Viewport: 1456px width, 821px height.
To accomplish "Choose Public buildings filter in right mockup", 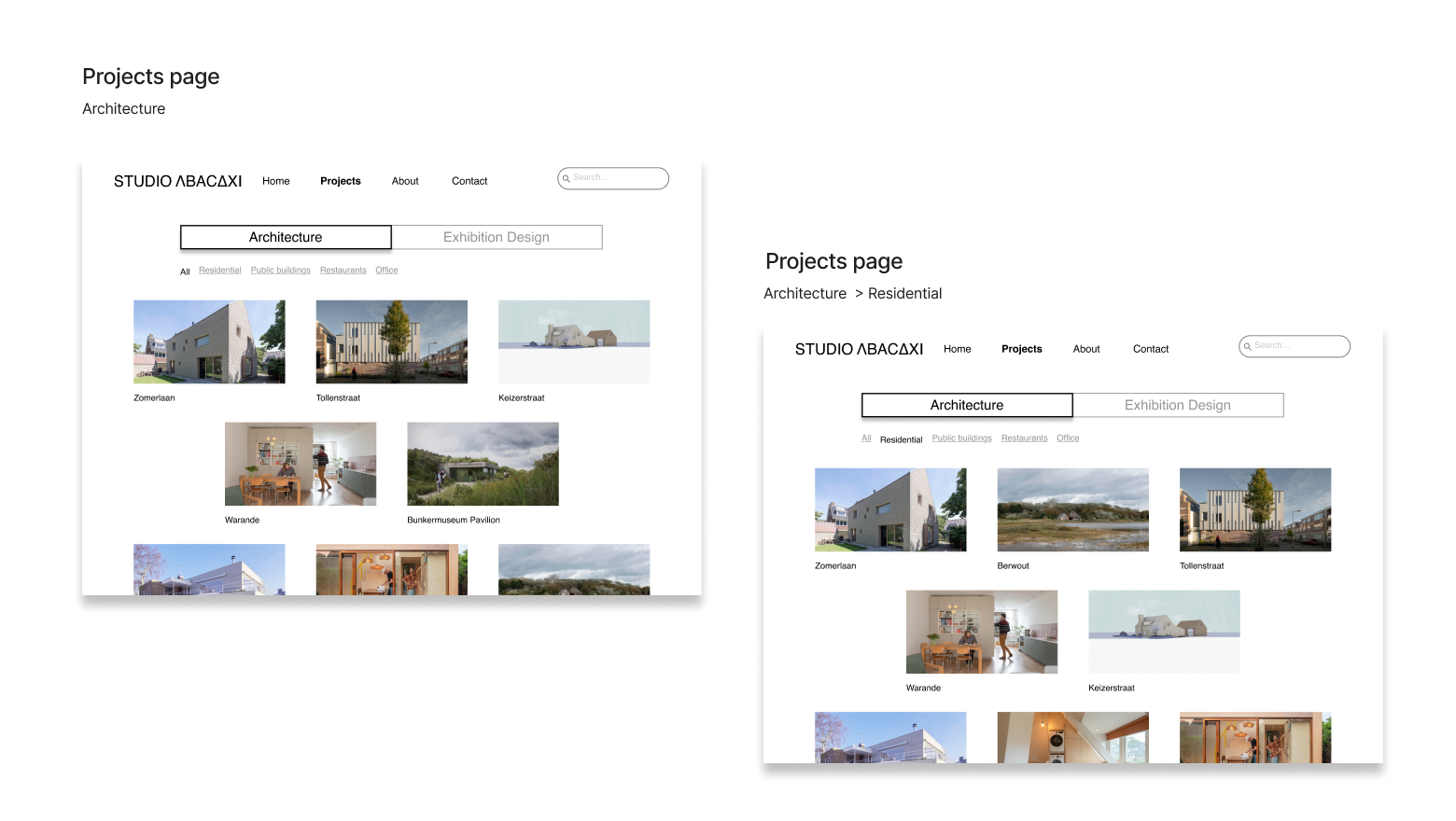I will point(962,438).
